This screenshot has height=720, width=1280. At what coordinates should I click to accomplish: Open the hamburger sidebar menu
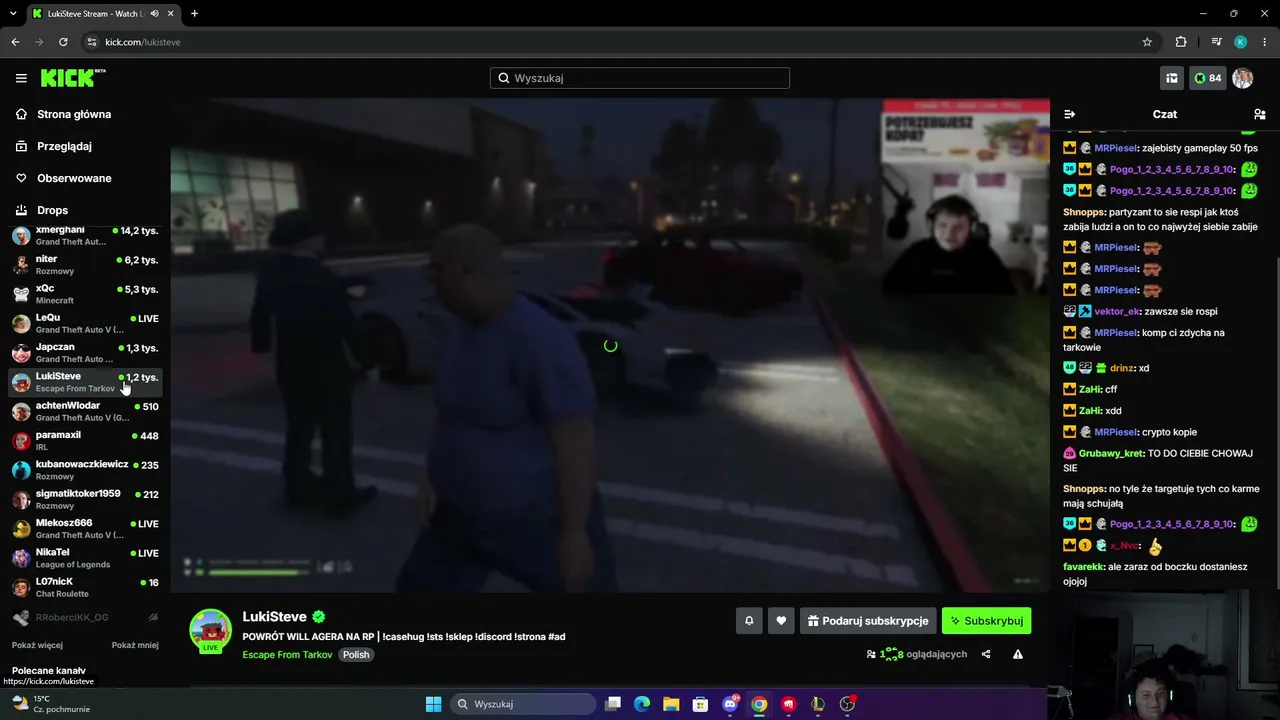tap(21, 78)
